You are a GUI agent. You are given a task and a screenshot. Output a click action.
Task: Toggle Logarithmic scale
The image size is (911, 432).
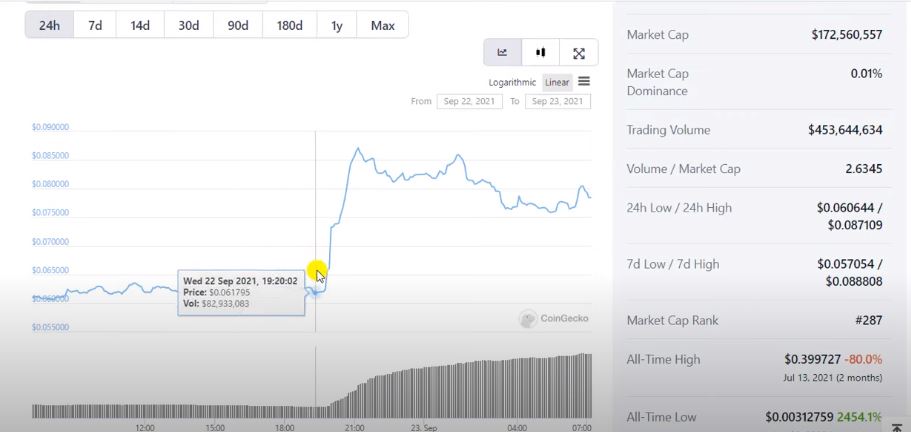pyautogui.click(x=512, y=82)
